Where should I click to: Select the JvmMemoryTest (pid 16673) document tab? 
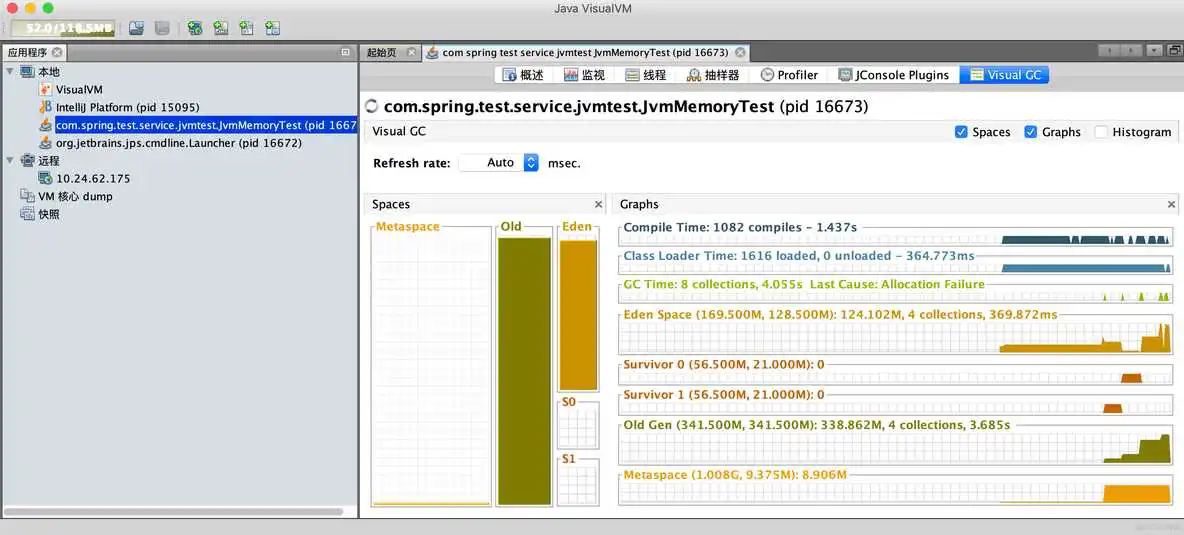coord(585,52)
